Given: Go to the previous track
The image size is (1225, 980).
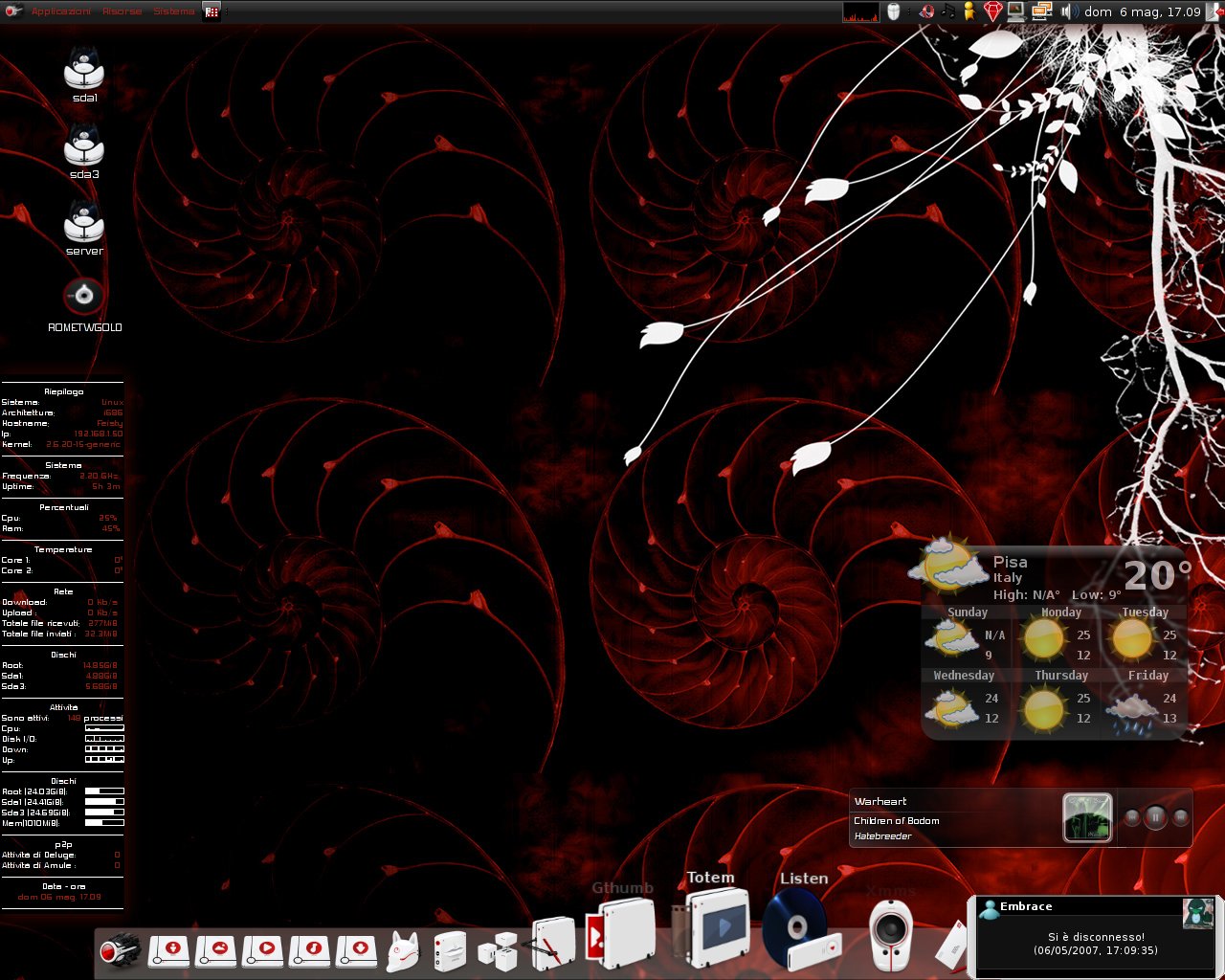Looking at the screenshot, I should coord(1131,817).
